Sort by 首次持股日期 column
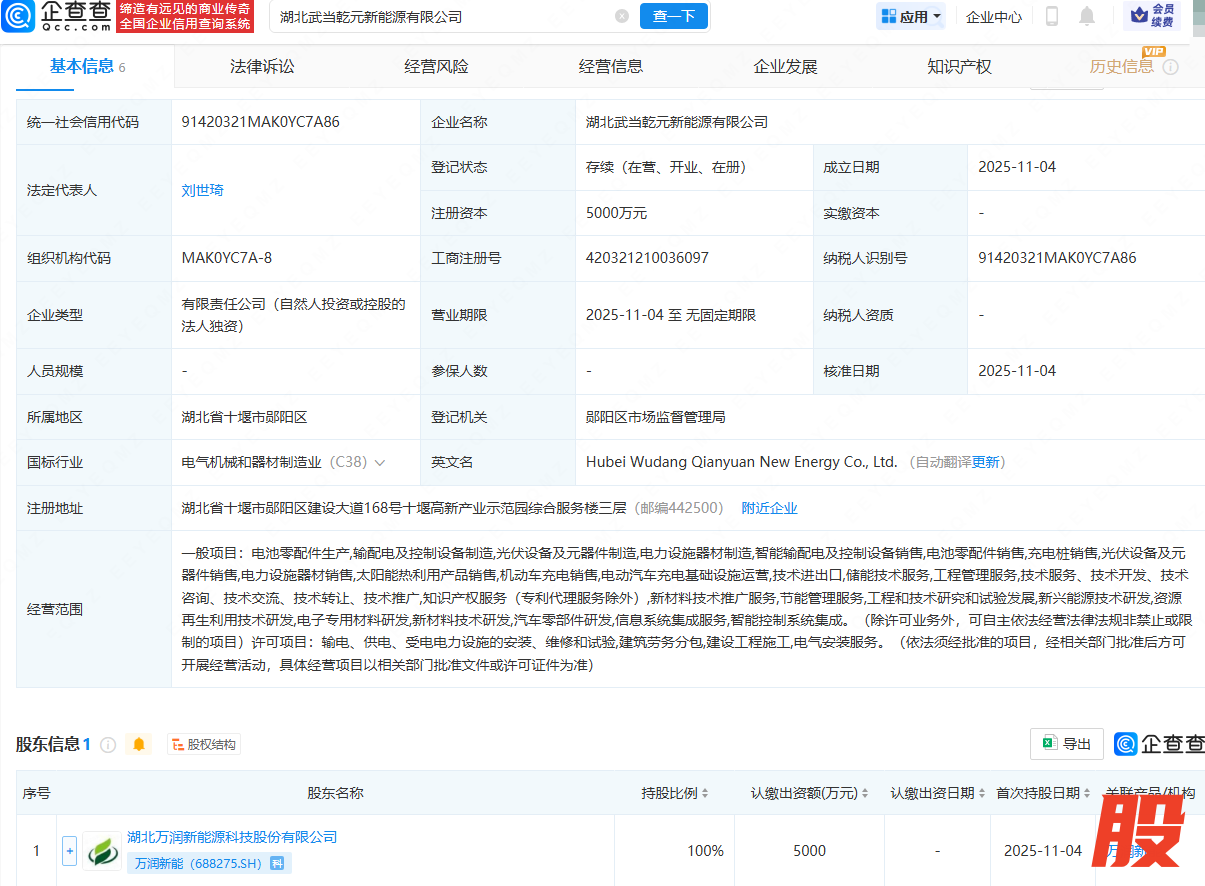 point(1086,793)
